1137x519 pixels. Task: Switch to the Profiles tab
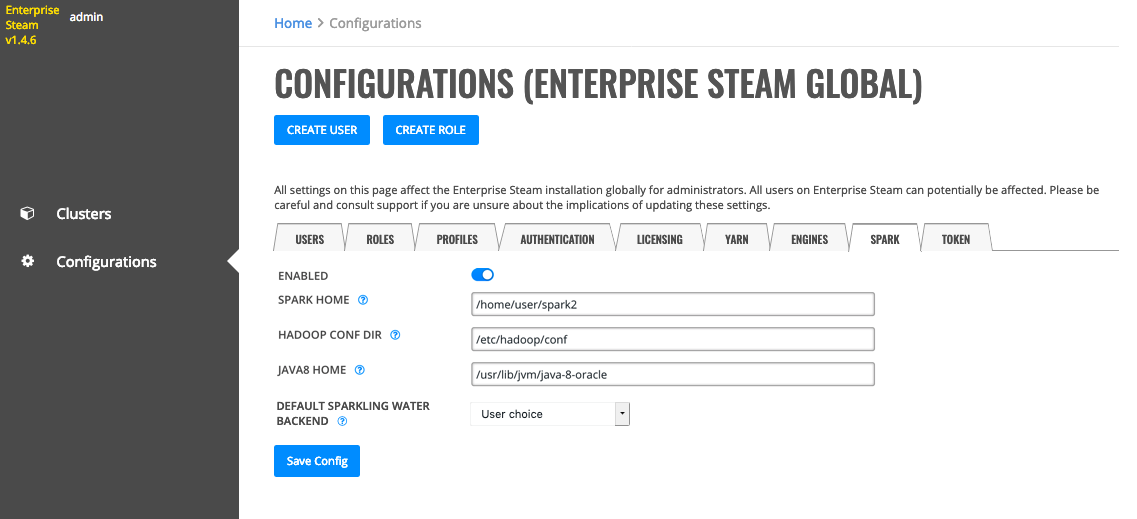click(x=457, y=239)
